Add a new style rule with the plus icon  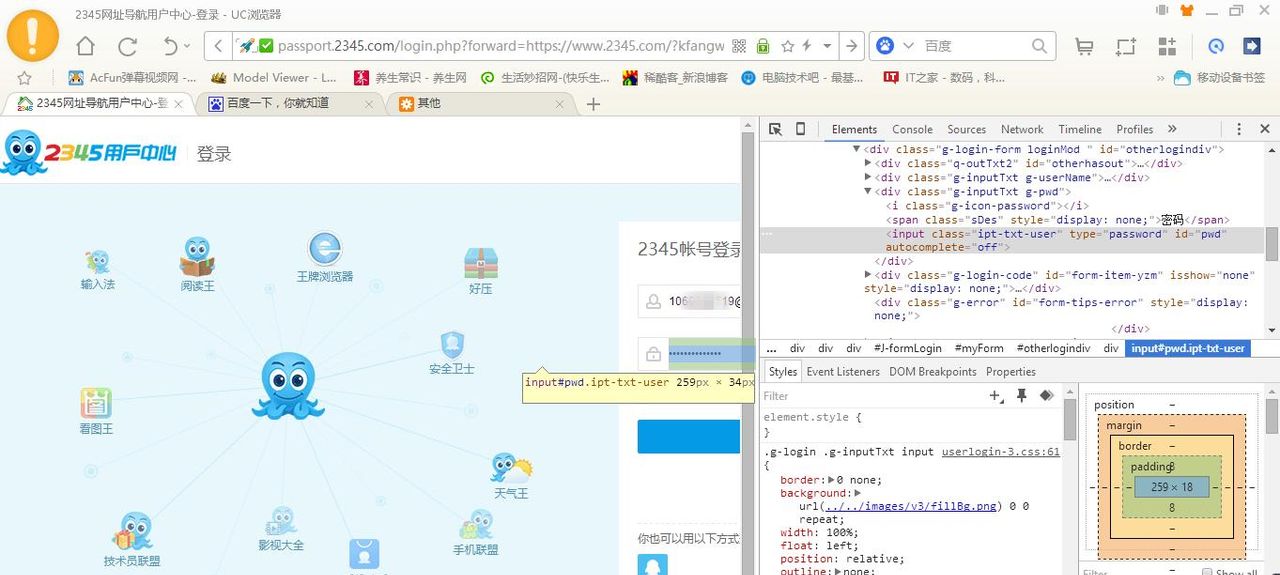pos(996,396)
